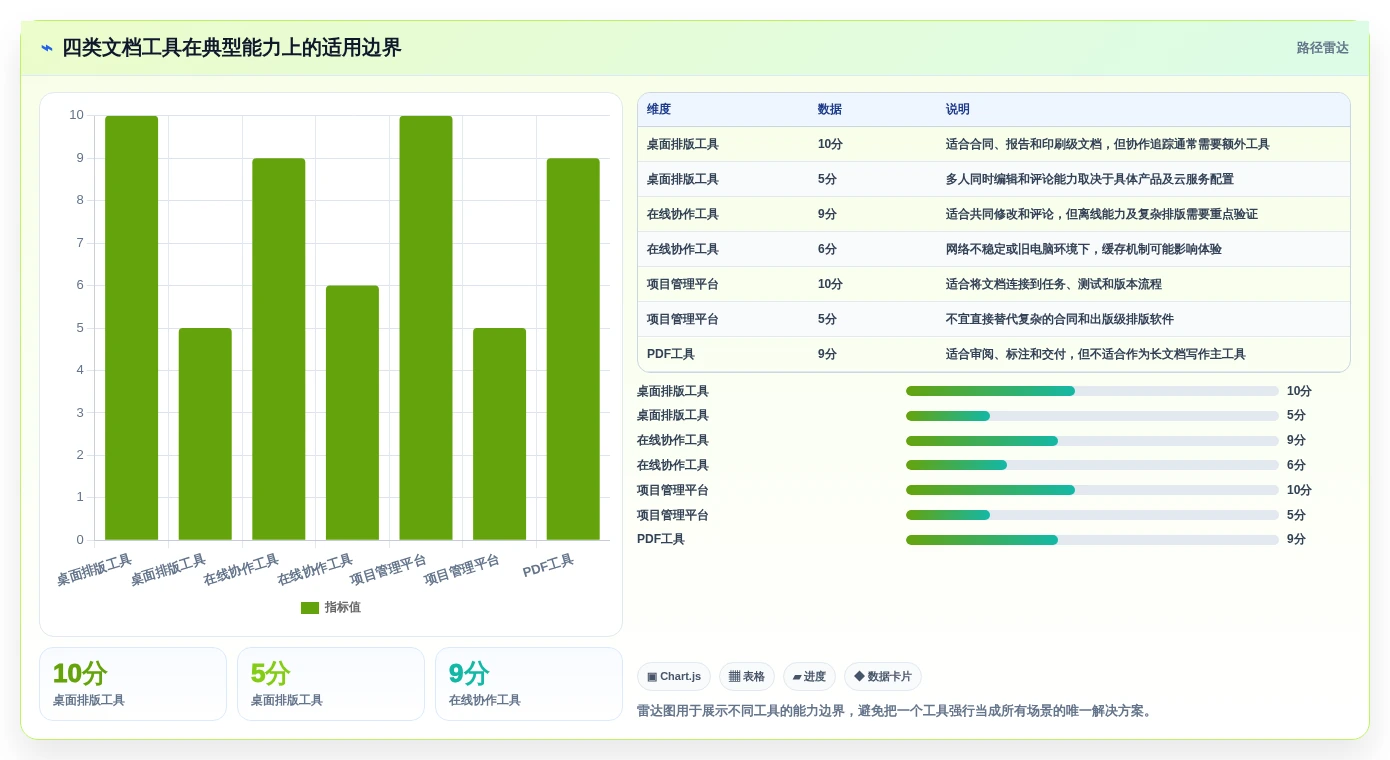Click the 项目管理平台 5分 progress bar

(1092, 515)
